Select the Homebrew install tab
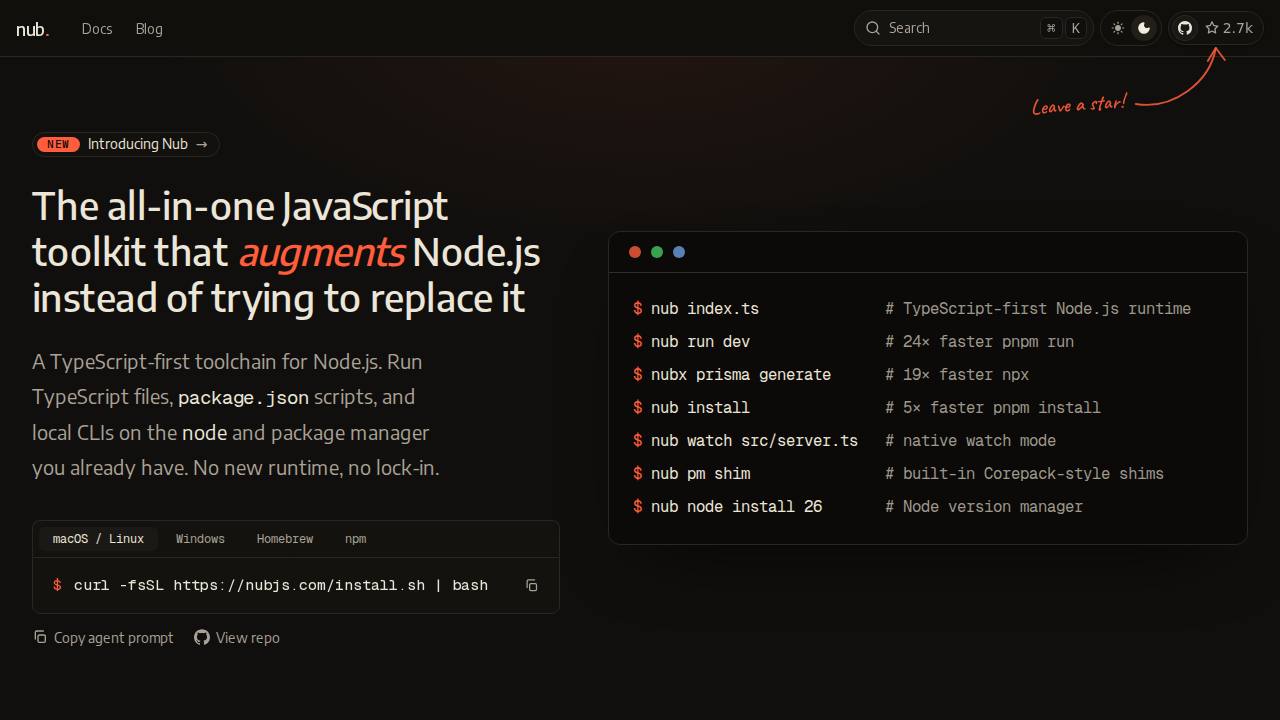This screenshot has height=720, width=1280. (x=285, y=539)
